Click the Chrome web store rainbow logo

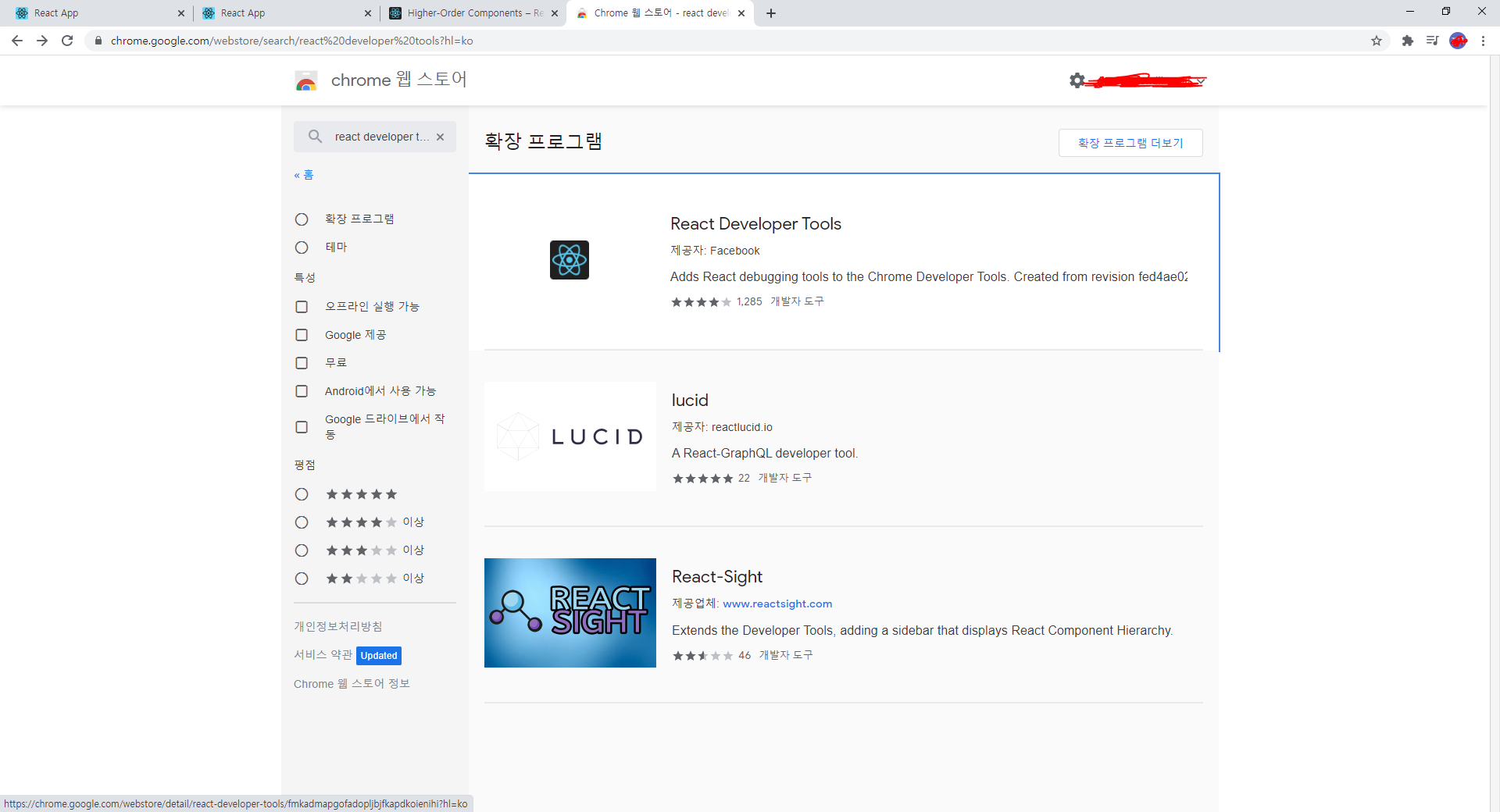[x=306, y=80]
